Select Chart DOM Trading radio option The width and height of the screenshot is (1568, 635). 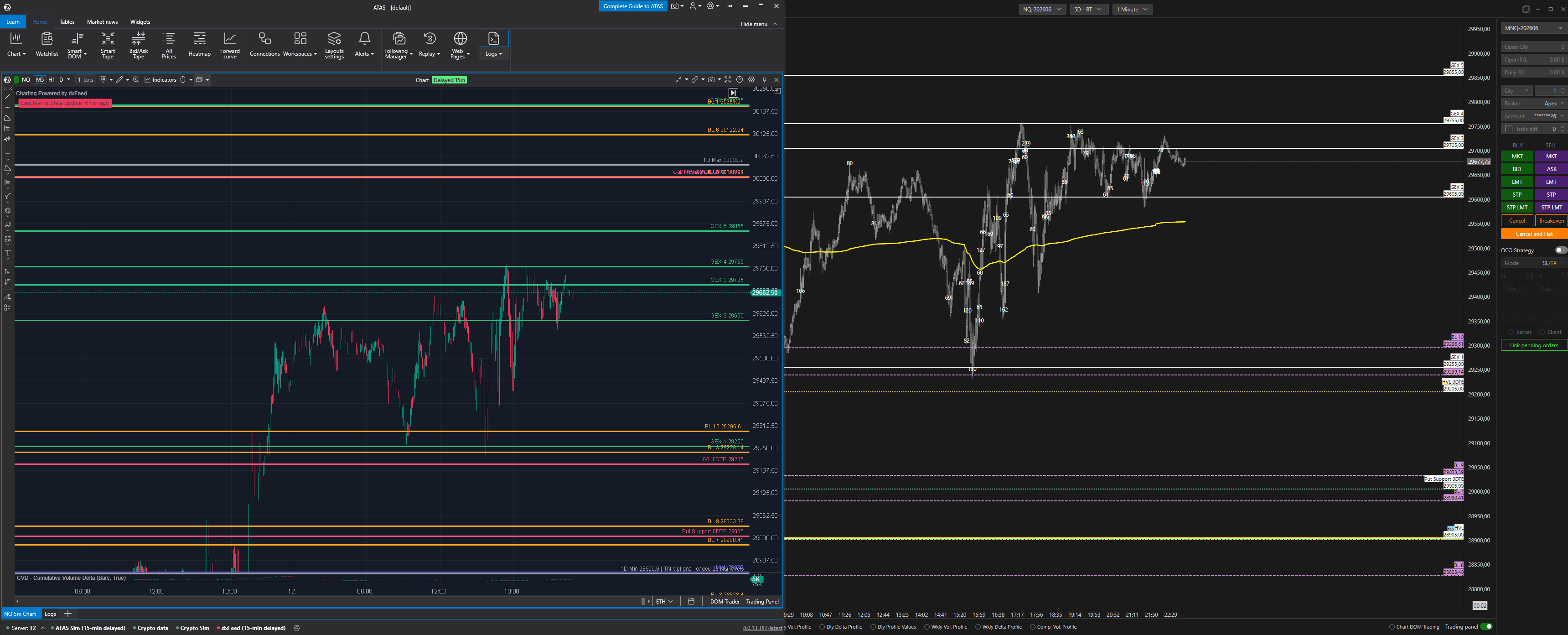pyautogui.click(x=1392, y=627)
